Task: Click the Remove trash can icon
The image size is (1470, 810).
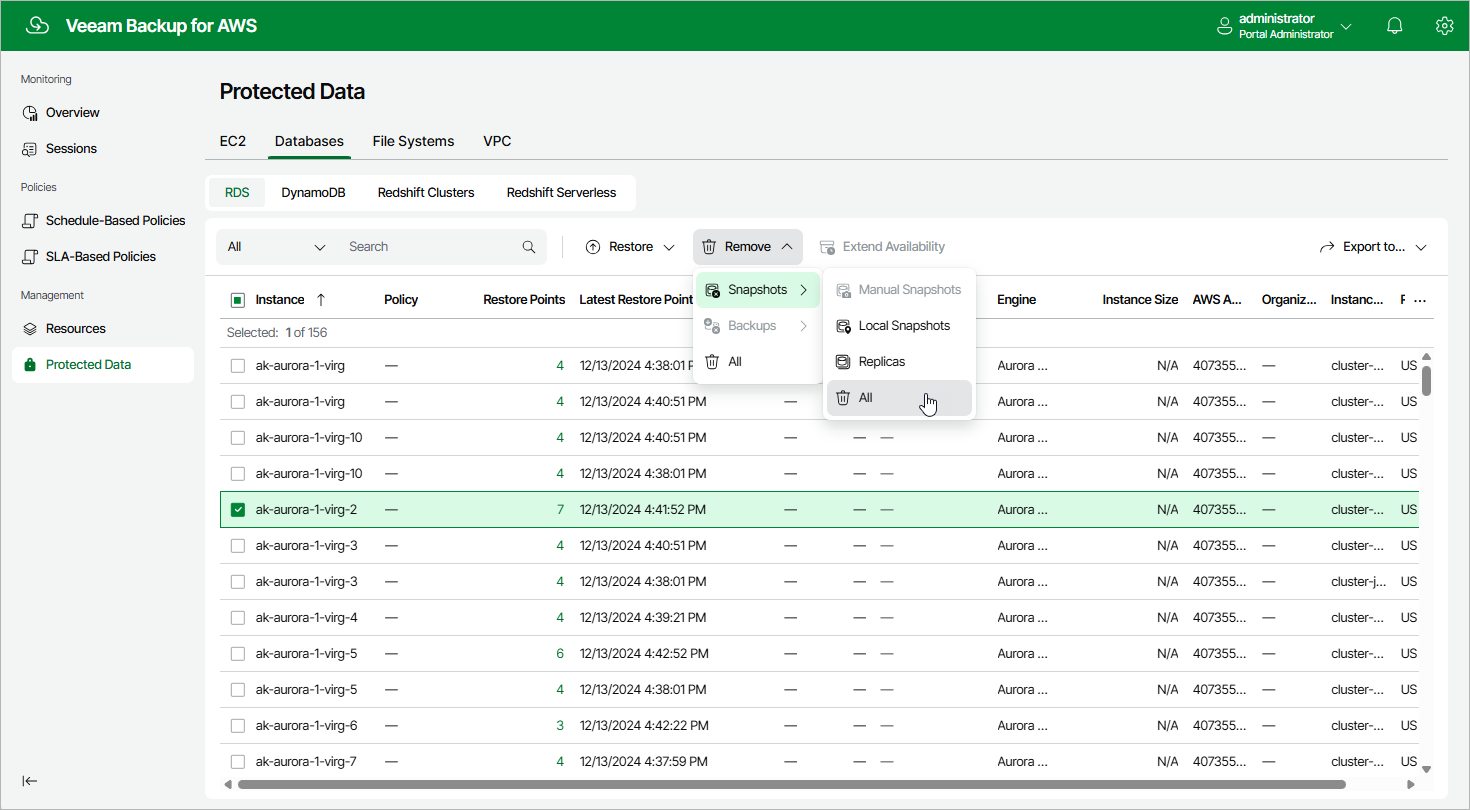Action: [709, 247]
